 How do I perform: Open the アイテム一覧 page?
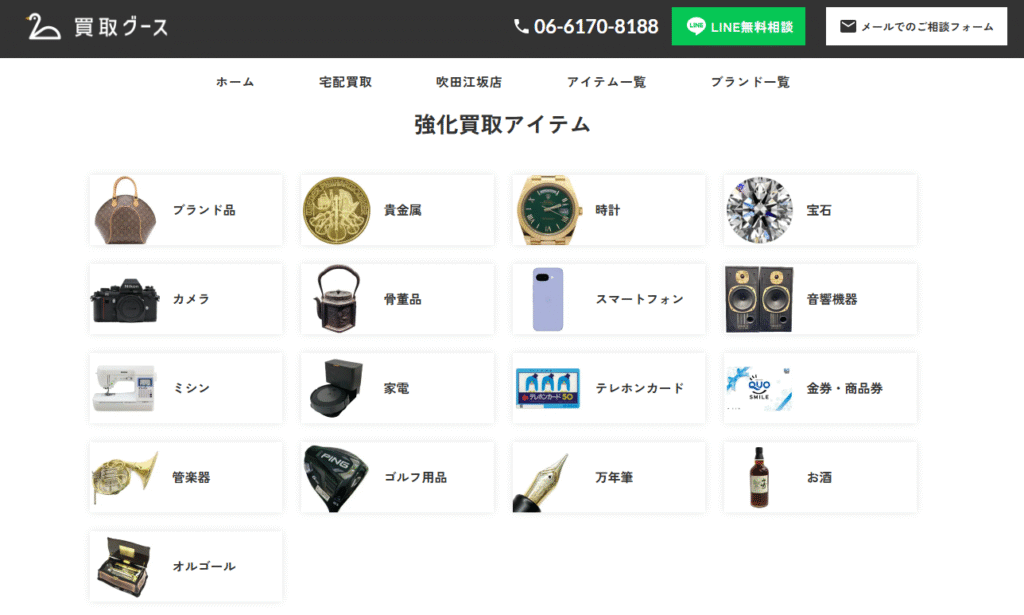[x=605, y=83]
